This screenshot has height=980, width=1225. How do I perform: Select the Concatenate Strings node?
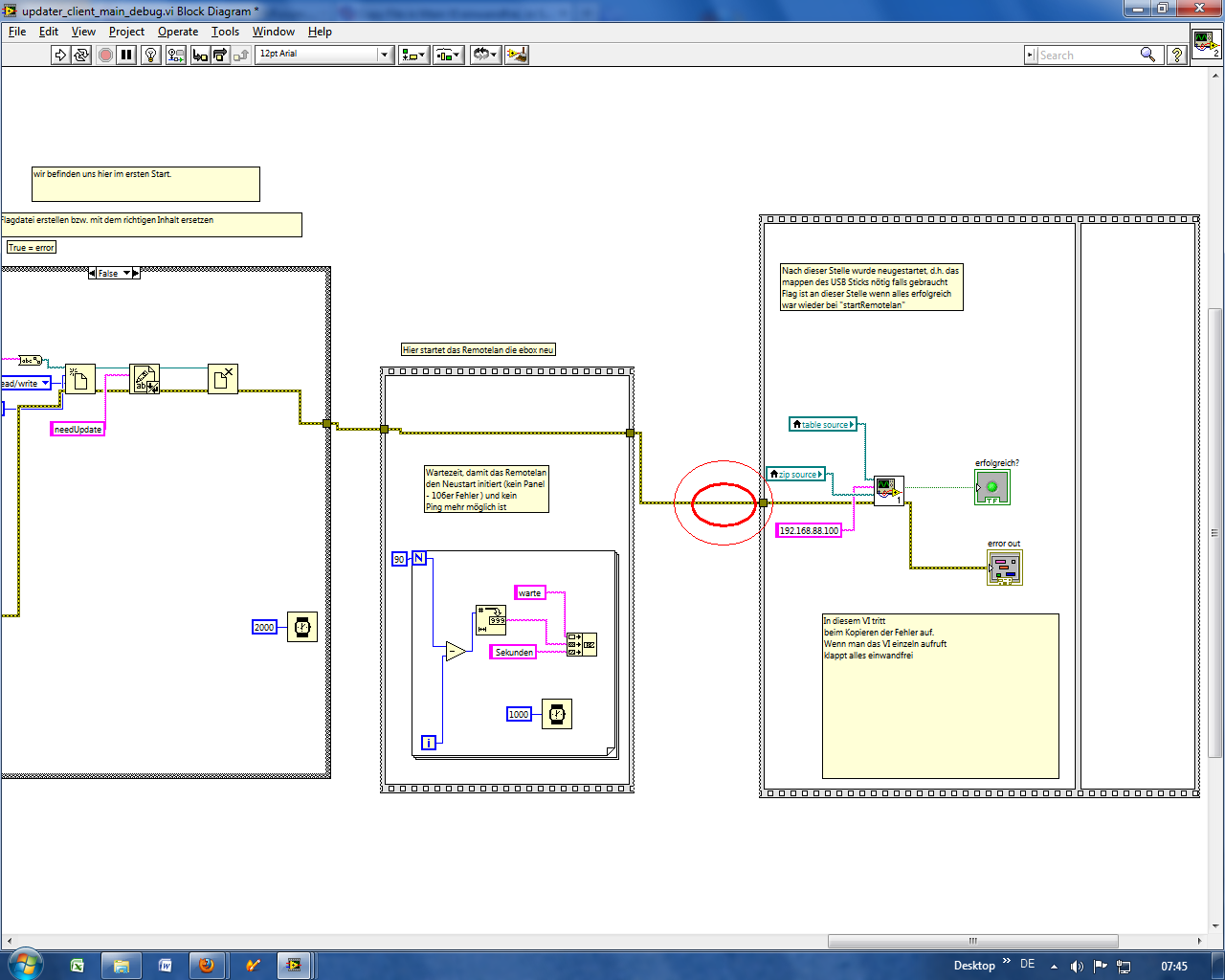[x=582, y=644]
